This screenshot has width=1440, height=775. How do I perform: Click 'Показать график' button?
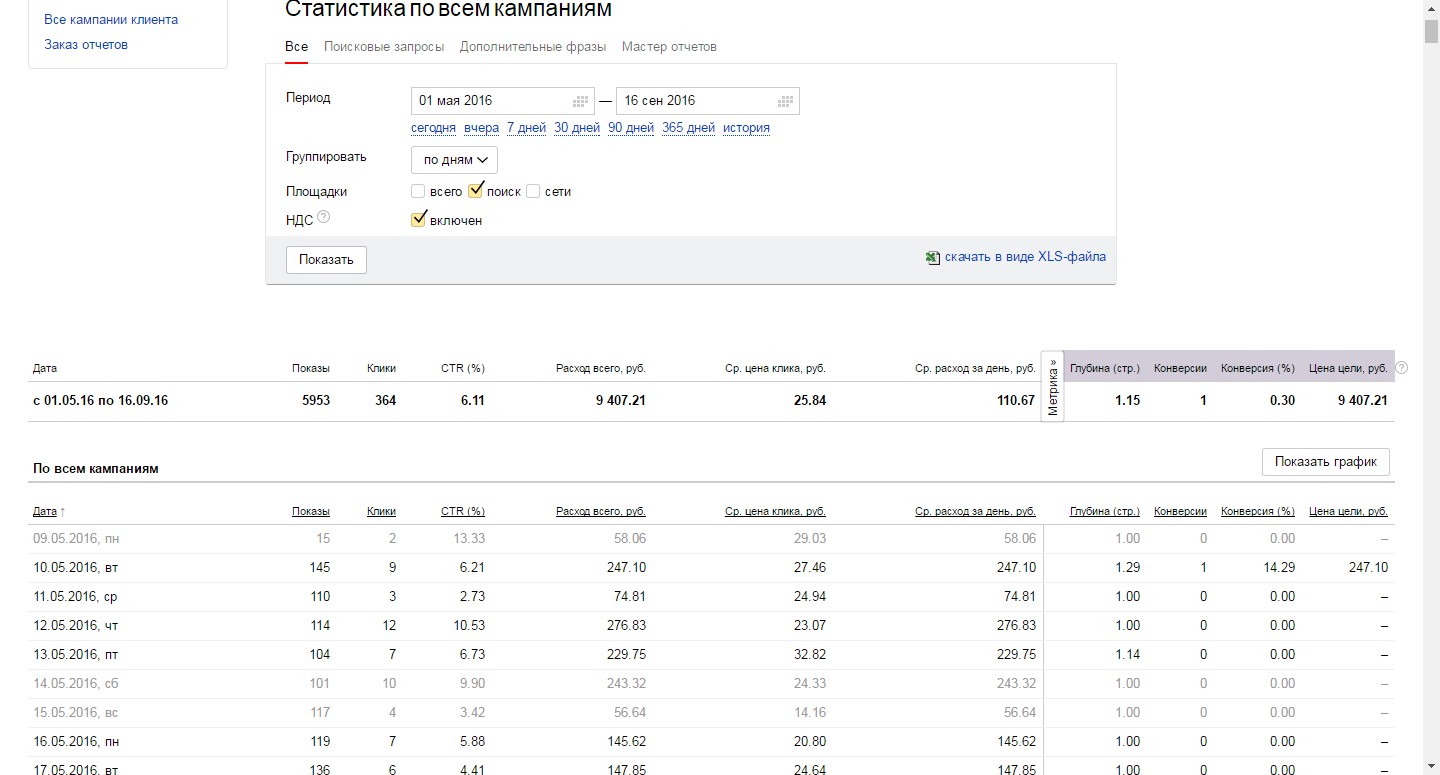pos(1326,462)
